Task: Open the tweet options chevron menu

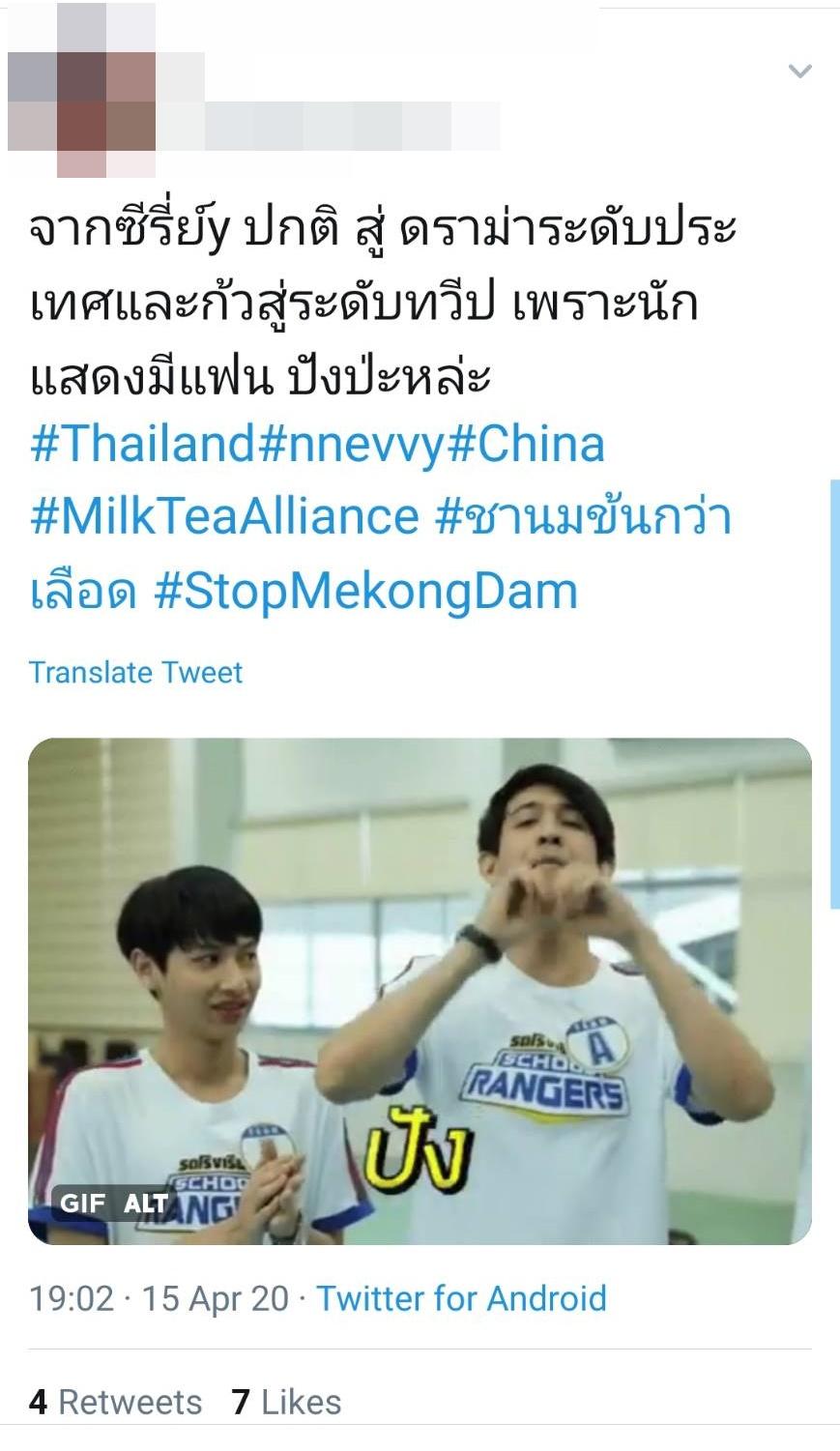Action: (799, 71)
